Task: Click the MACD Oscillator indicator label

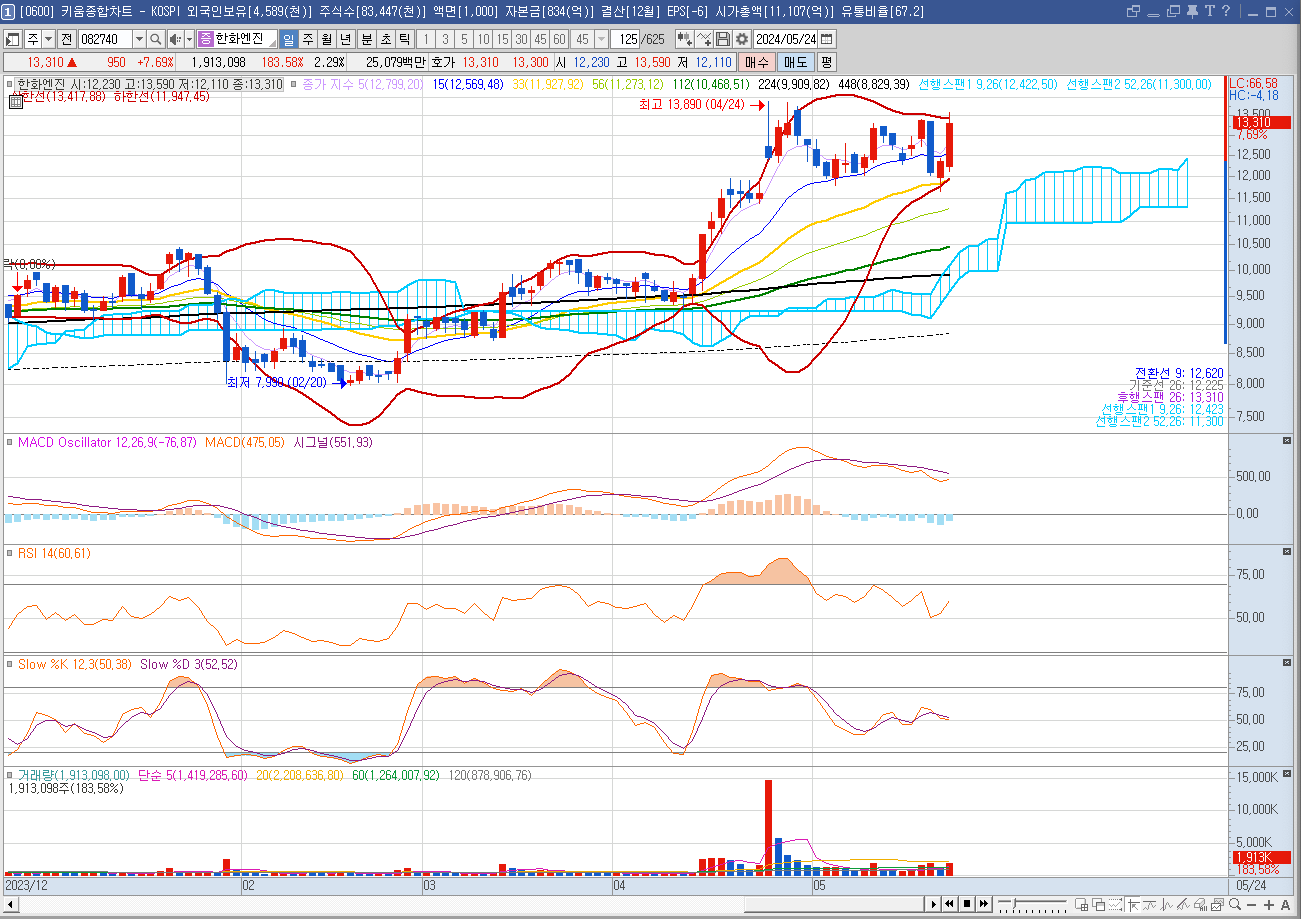Action: point(107,441)
